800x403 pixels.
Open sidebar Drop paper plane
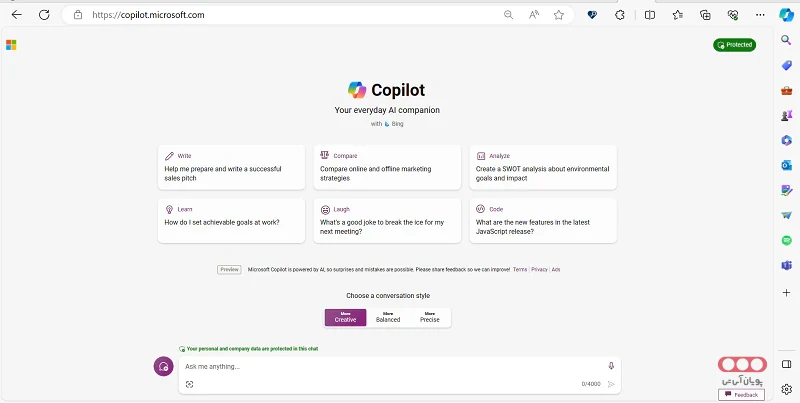(786, 215)
